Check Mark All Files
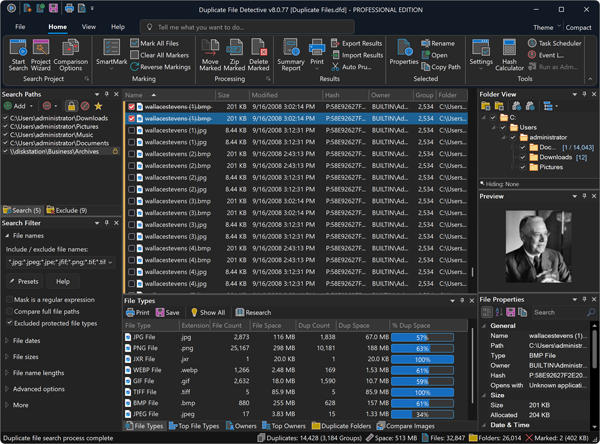This screenshot has height=444, width=600. 134,43
